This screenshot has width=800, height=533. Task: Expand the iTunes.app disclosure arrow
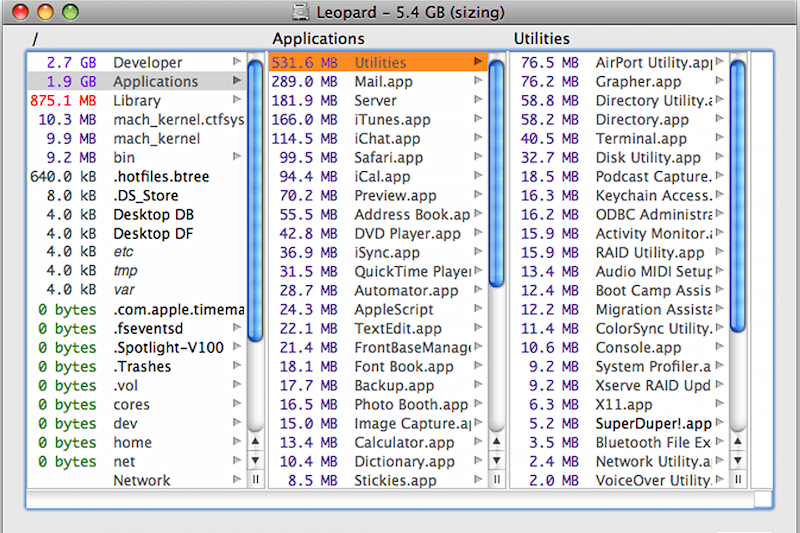pos(478,119)
